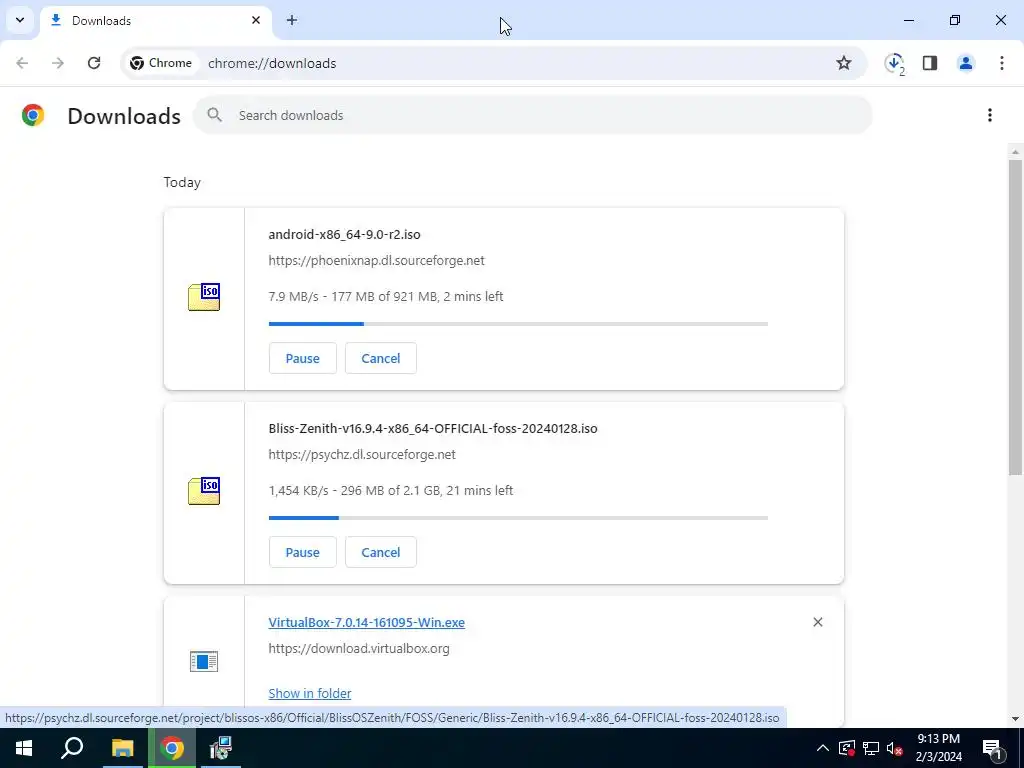The width and height of the screenshot is (1024, 768).
Task: Click the magnifier icon in search downloads
Action: [x=214, y=116]
